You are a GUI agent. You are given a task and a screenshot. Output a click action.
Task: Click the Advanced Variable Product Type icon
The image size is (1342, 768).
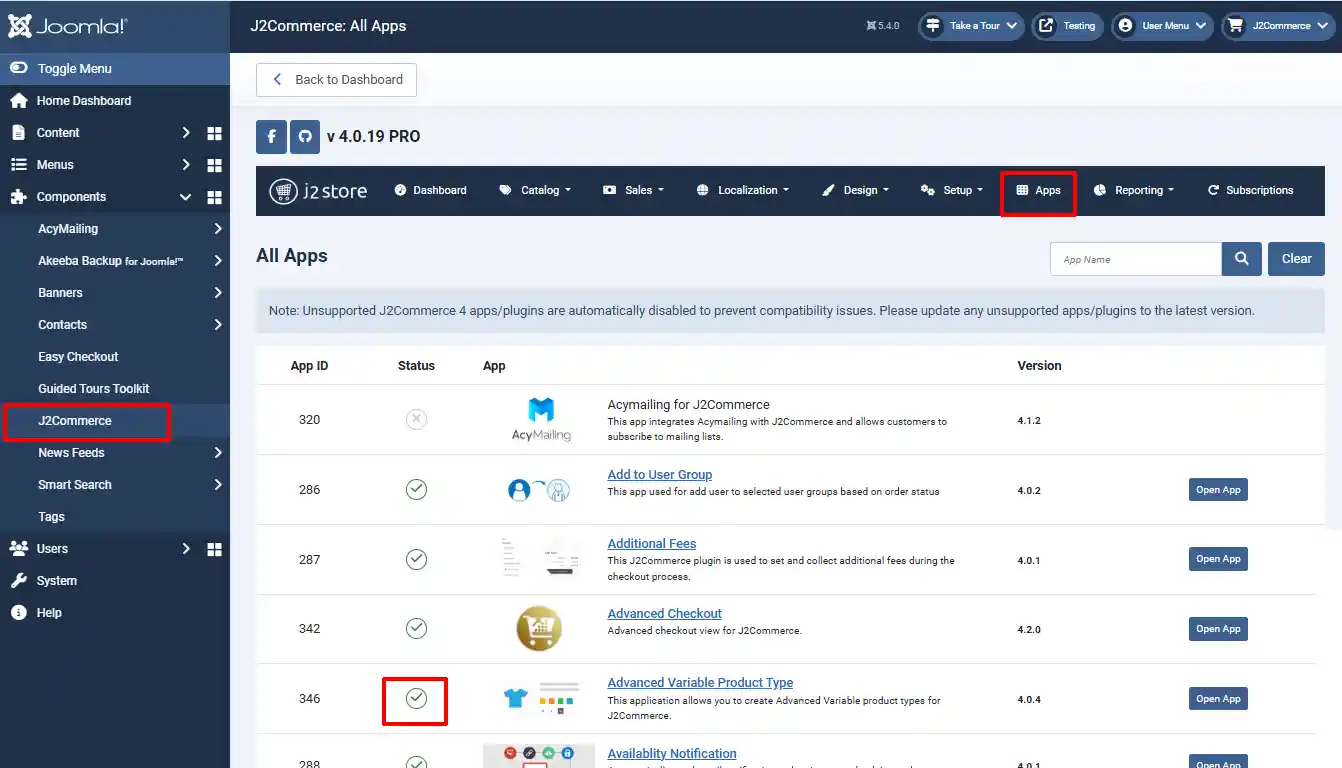click(x=541, y=698)
